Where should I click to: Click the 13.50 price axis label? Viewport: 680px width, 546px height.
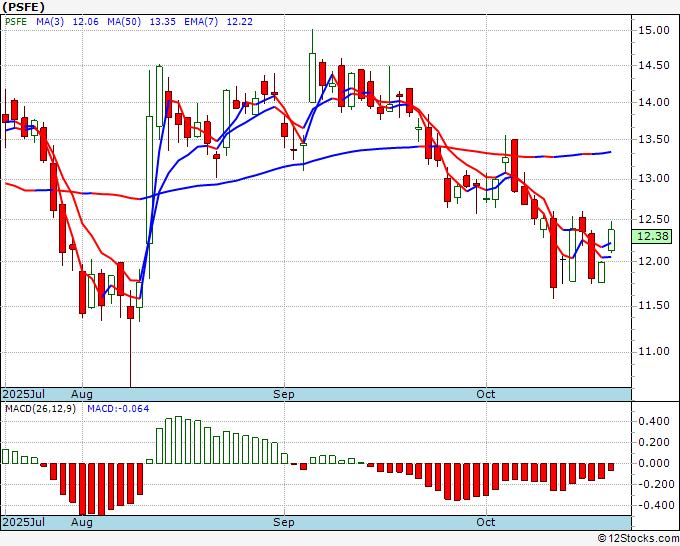654,140
